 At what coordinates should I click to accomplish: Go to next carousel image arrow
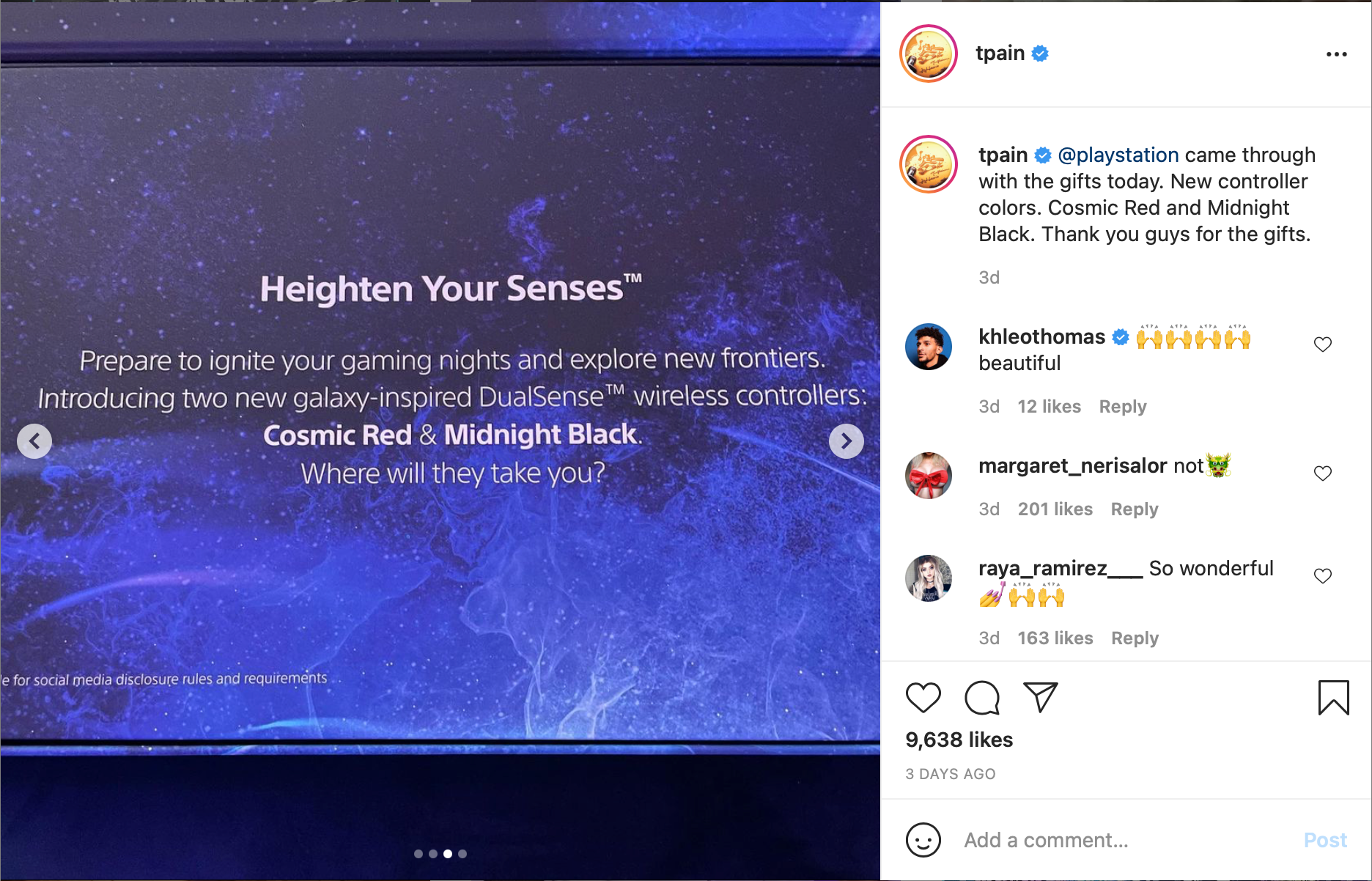(x=846, y=441)
